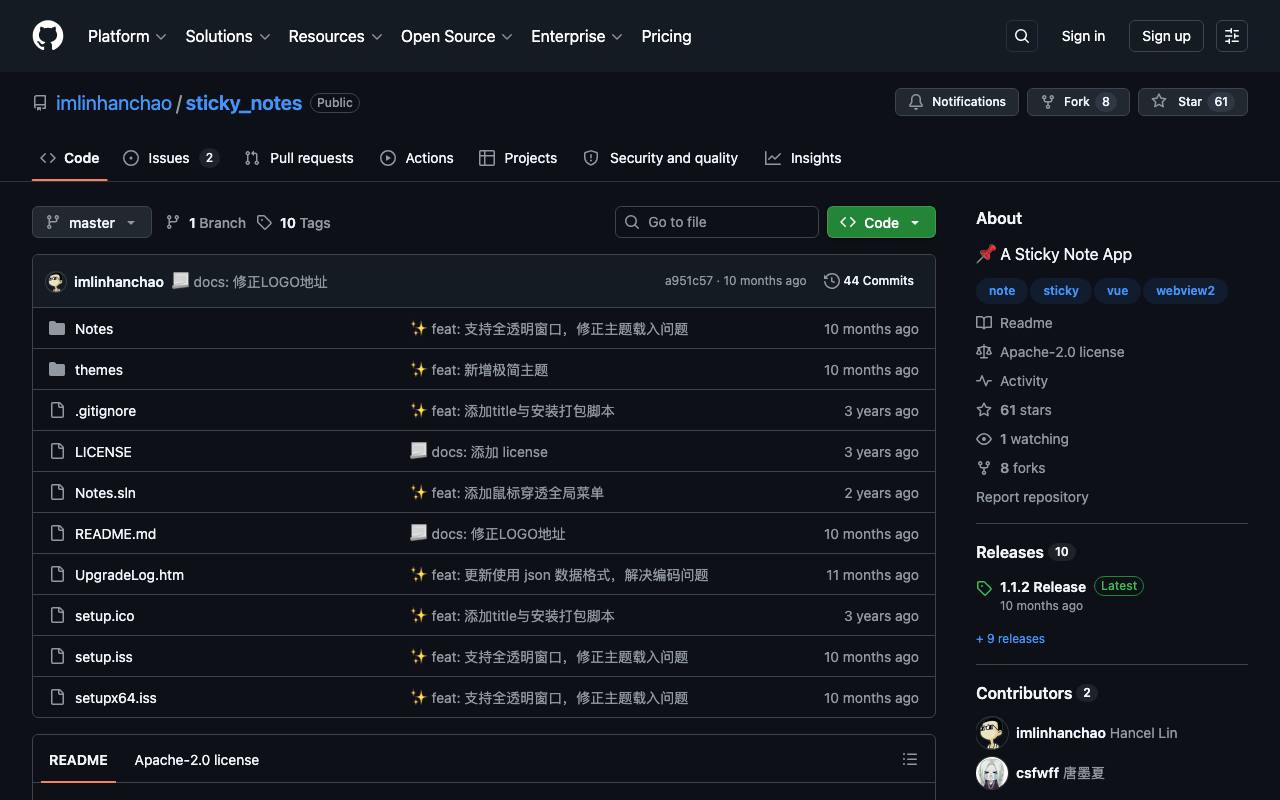Open the master branch selector
Viewport: 1280px width, 800px height.
coord(92,222)
